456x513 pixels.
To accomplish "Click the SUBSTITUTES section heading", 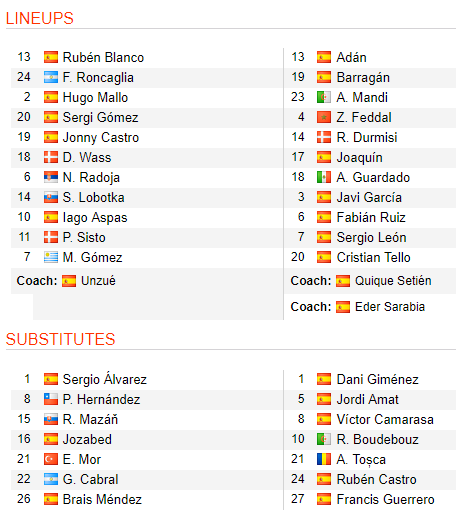I will 60,339.
